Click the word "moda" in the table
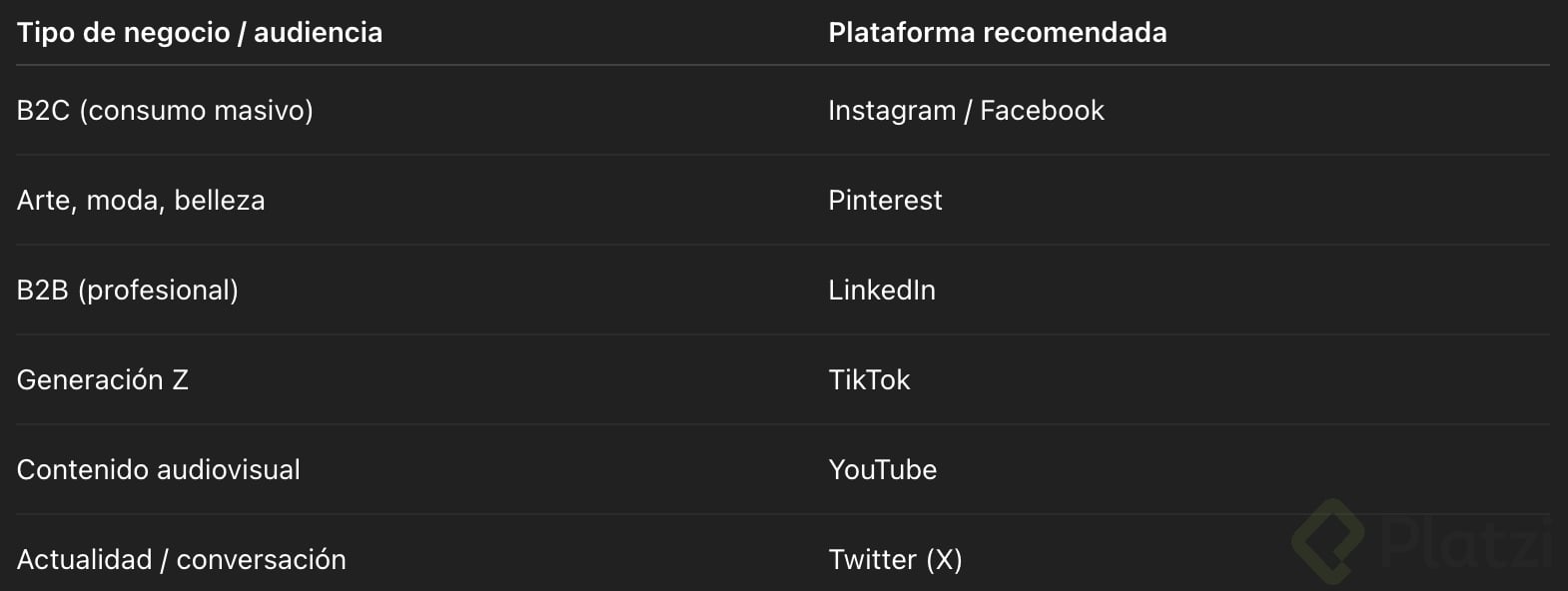Viewport: 1568px width, 591px height. coord(123,200)
